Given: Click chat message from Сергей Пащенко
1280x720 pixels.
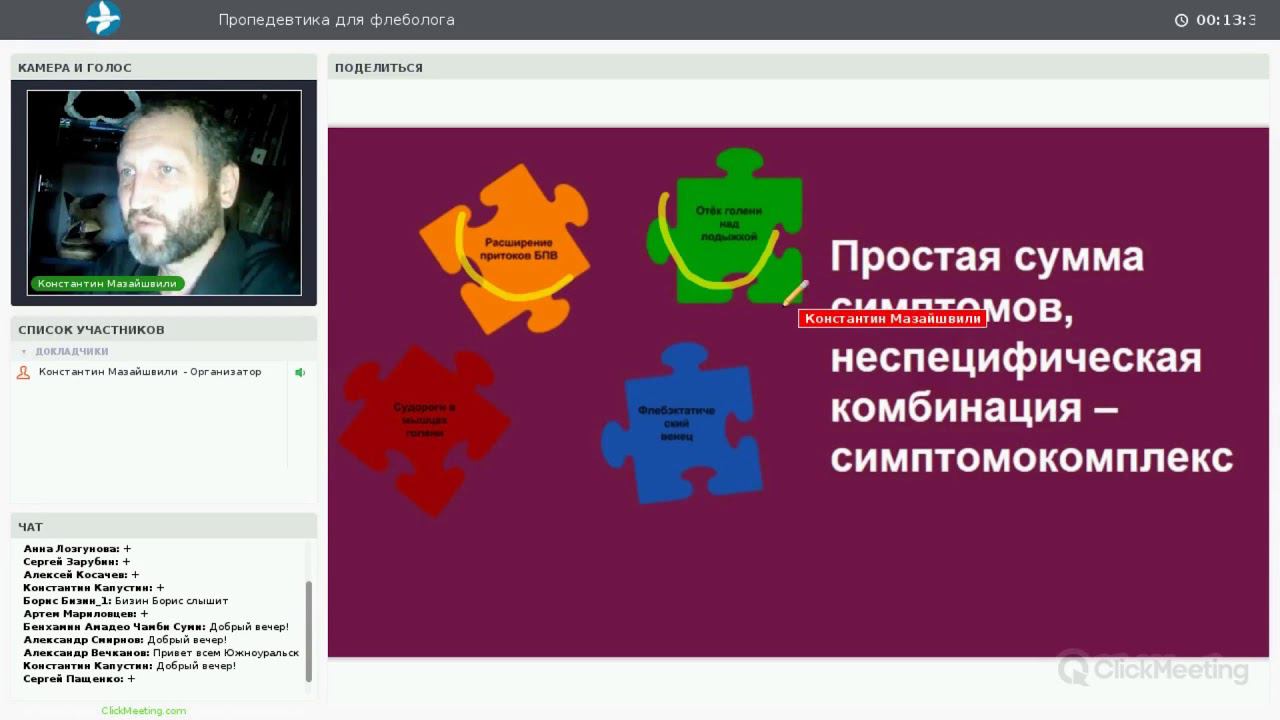Looking at the screenshot, I should 79,679.
